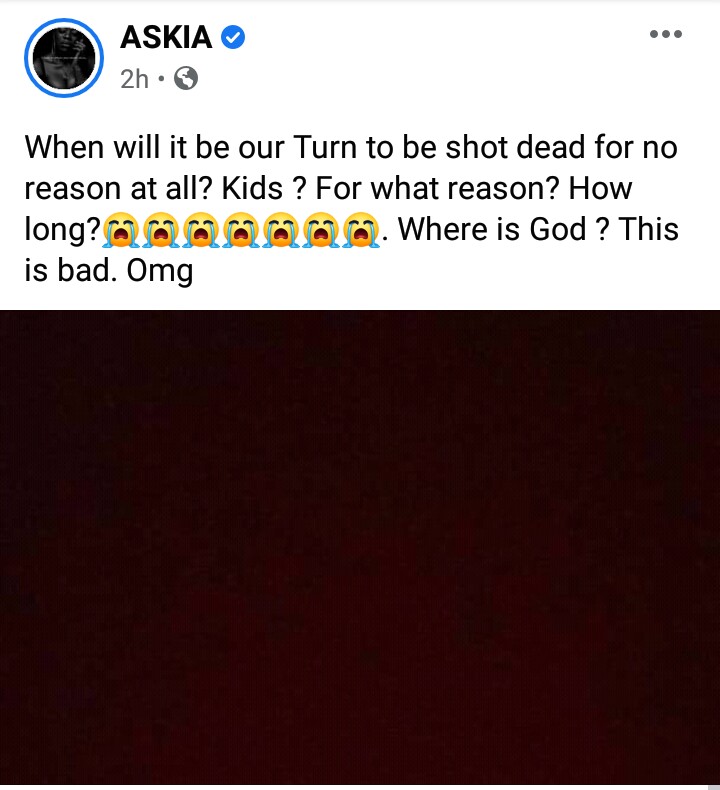Click the first crying emoji after "long?"
The width and height of the screenshot is (720, 790).
[x=121, y=230]
